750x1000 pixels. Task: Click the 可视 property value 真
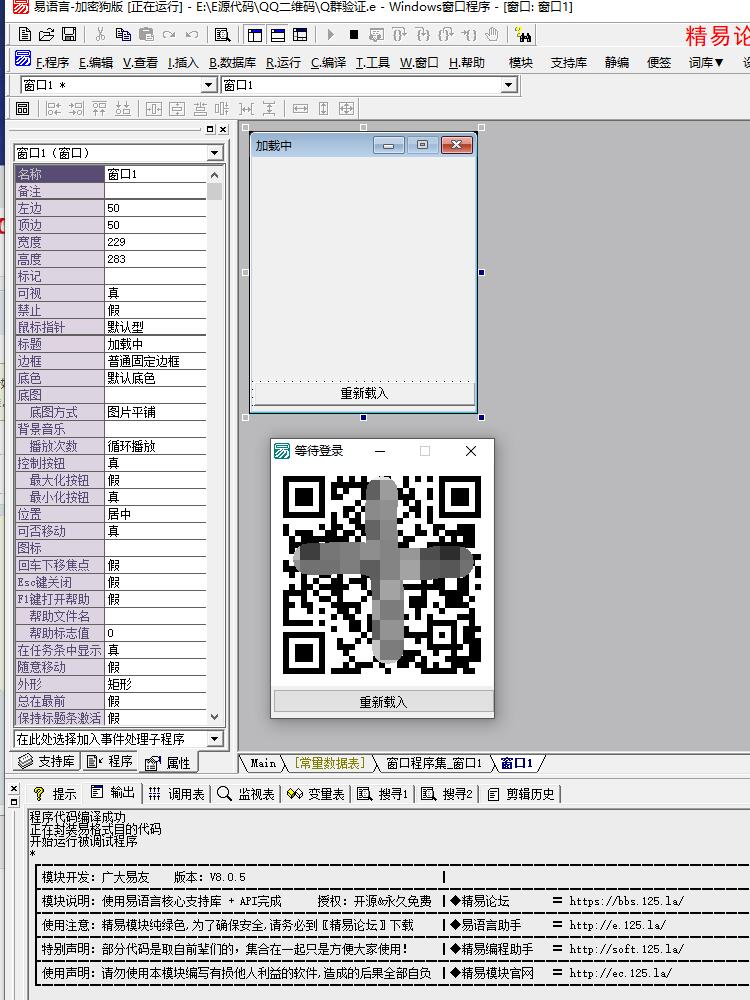(156, 293)
